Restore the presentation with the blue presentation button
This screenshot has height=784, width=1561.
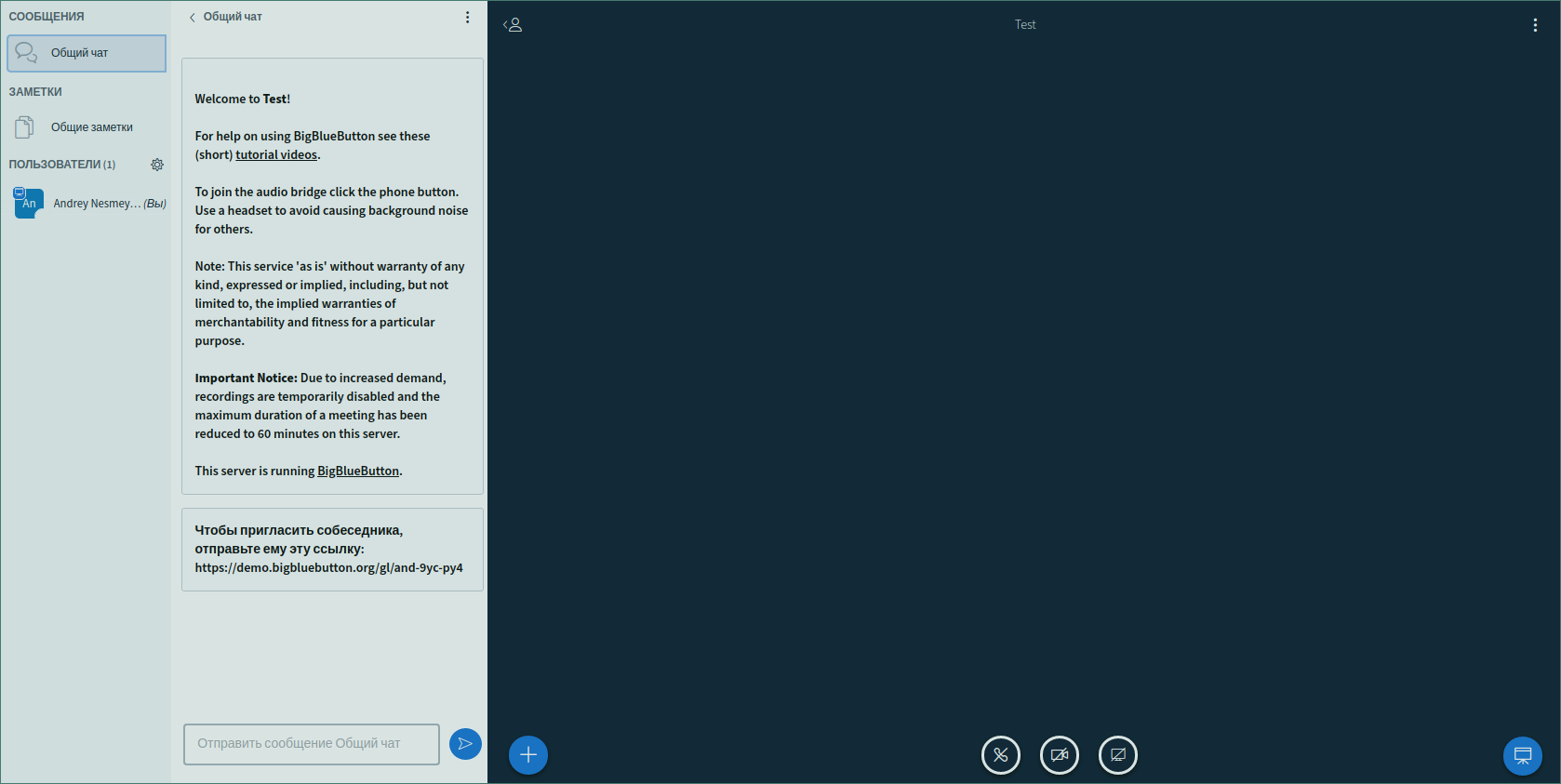coord(1522,755)
